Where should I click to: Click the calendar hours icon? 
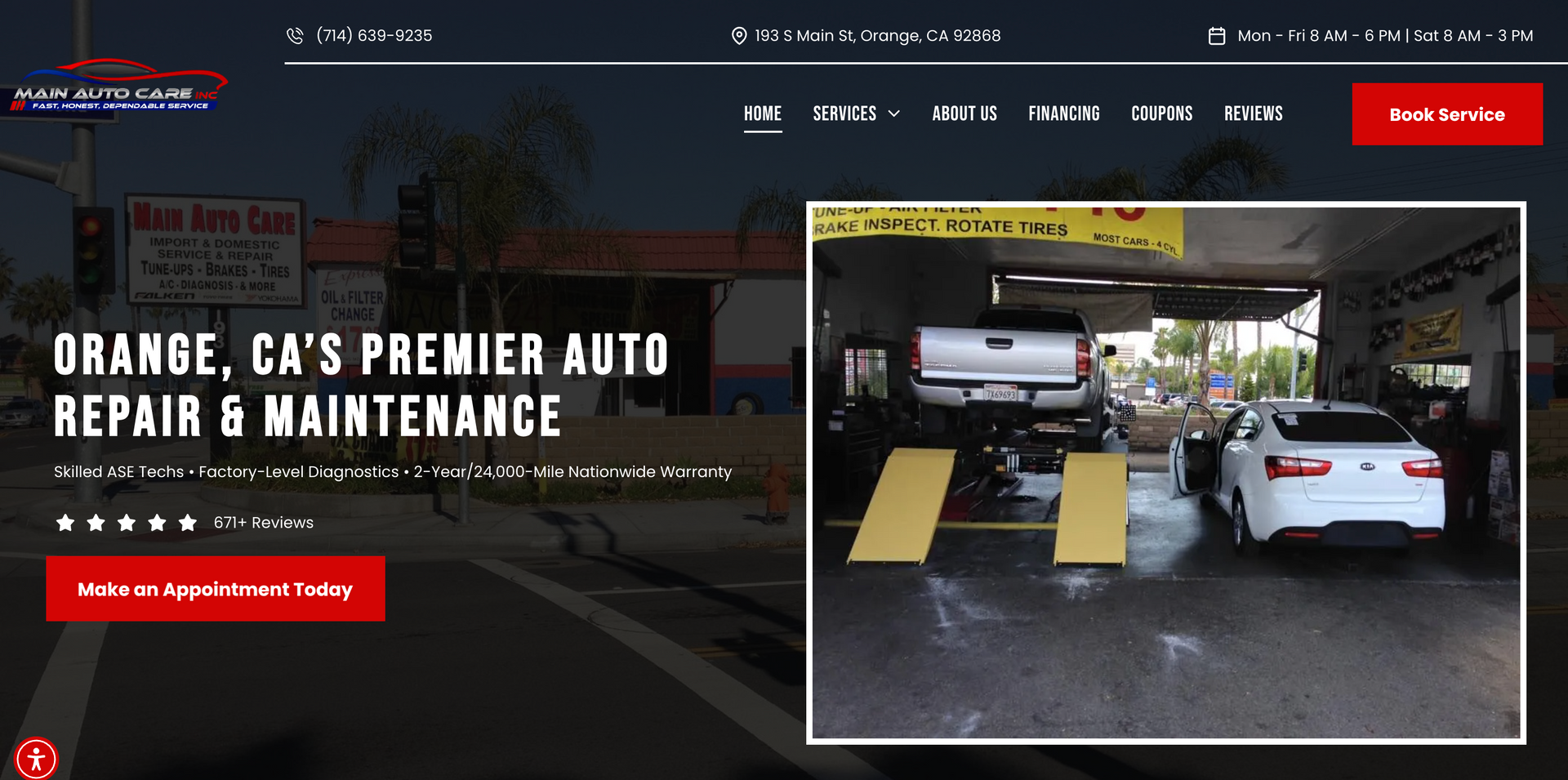click(1217, 36)
